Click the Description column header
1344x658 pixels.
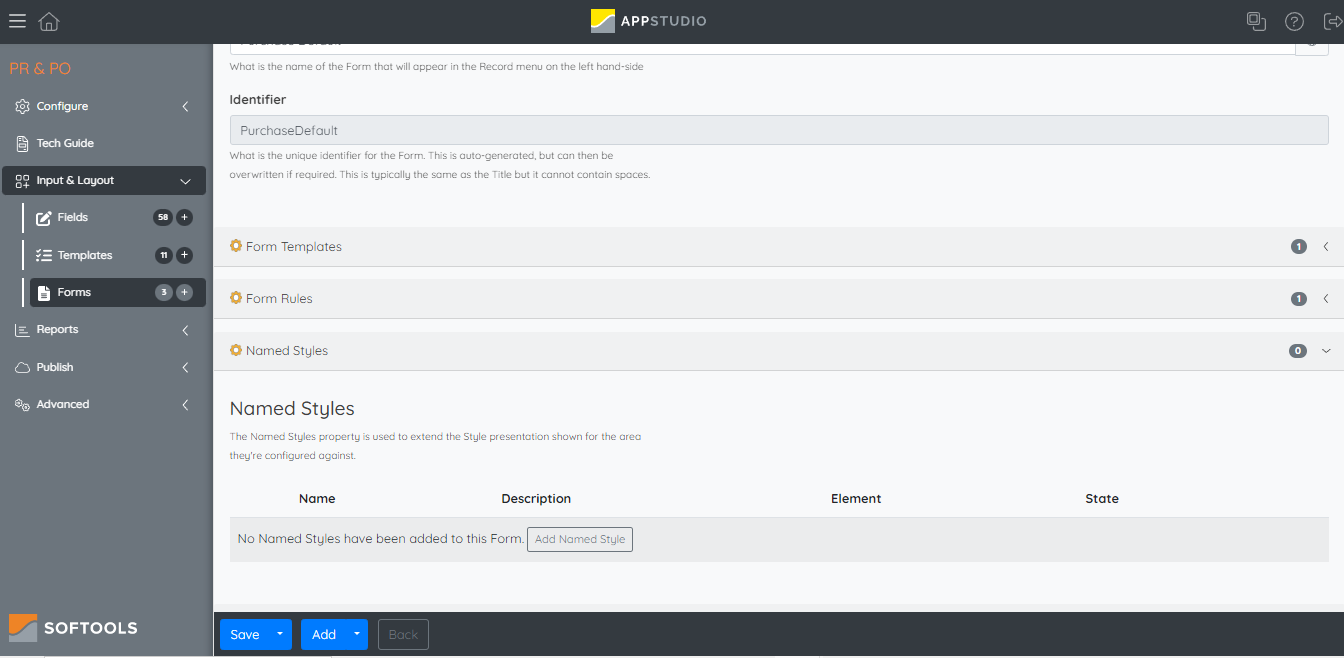[536, 498]
